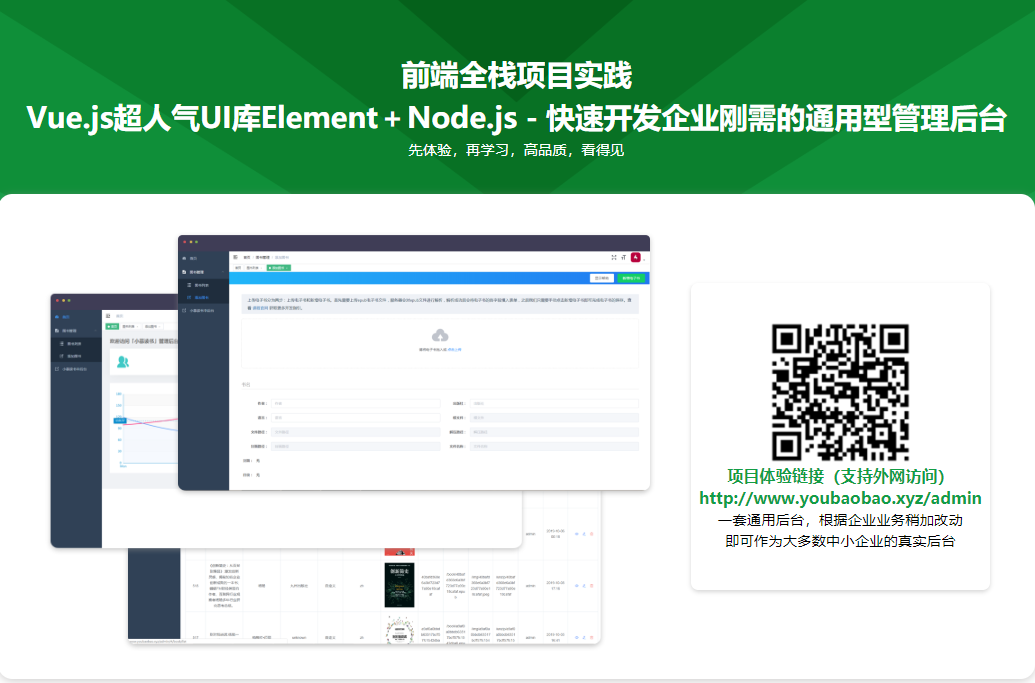The image size is (1035, 683).
Task: Click the font-size adjustment icon near the avatar
Action: [x=623, y=257]
